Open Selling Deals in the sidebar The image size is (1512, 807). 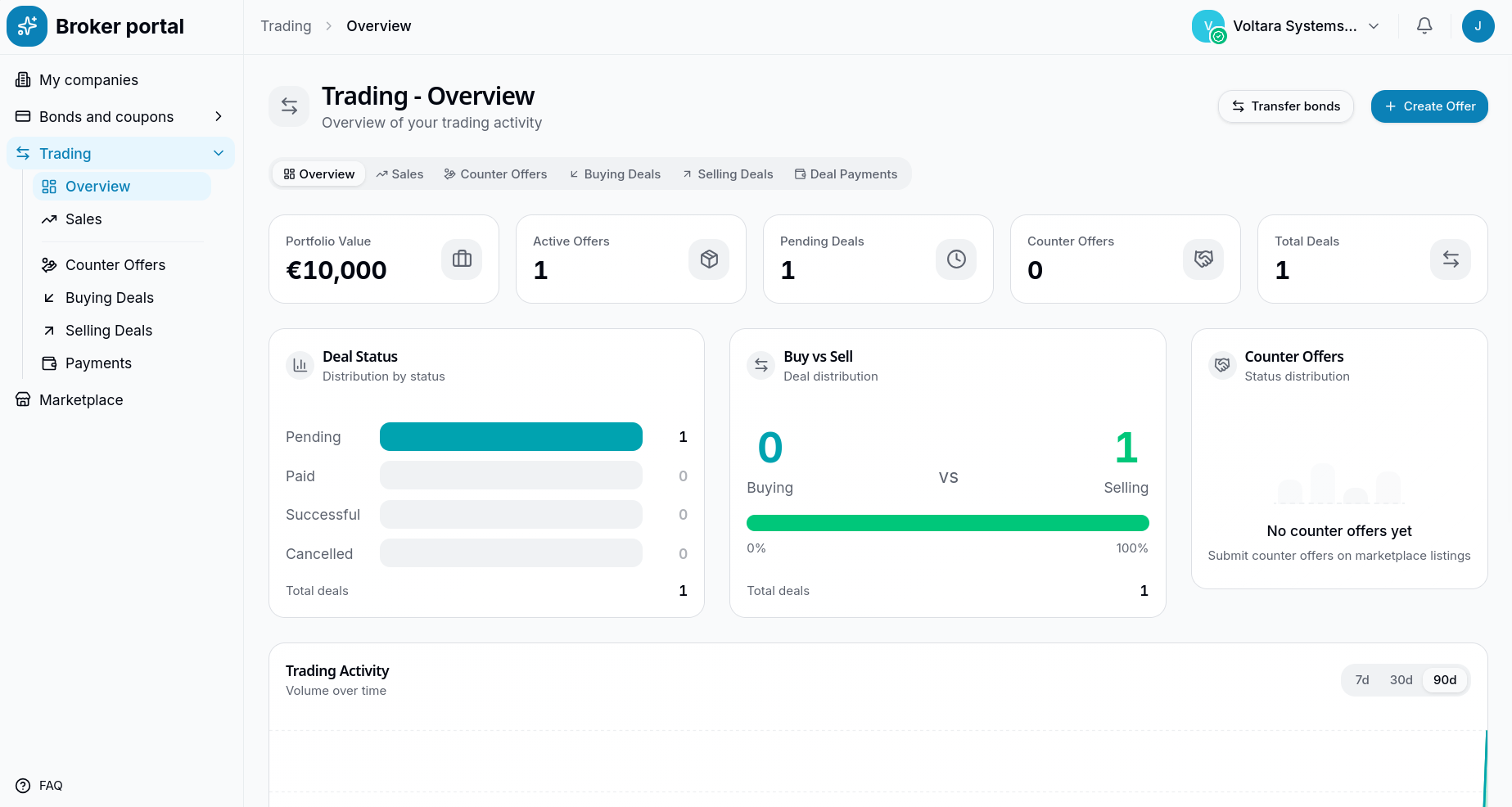122,330
